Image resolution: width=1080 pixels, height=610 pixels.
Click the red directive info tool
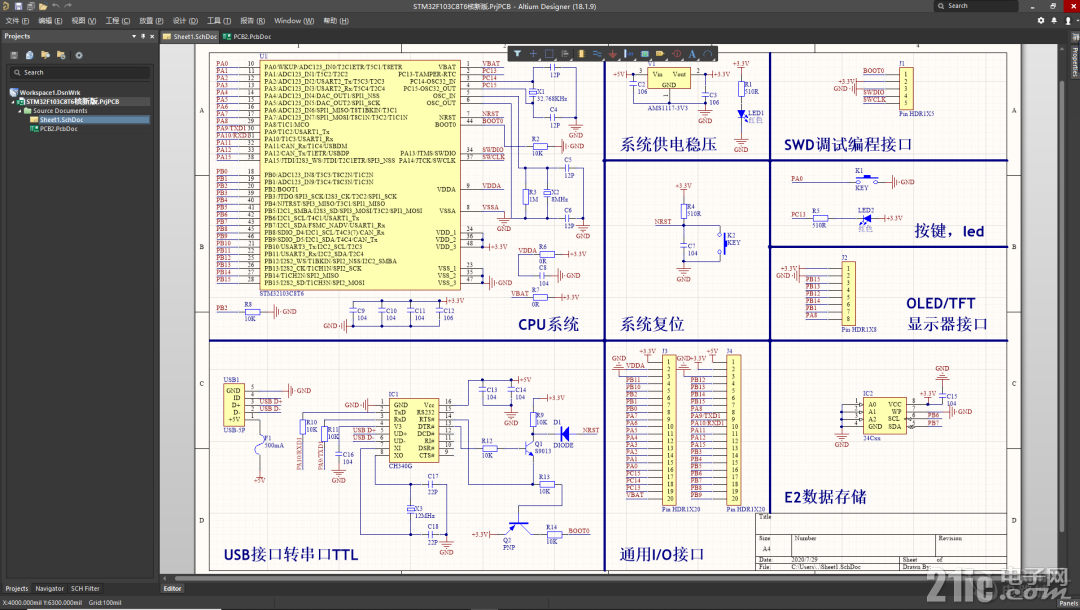click(x=676, y=54)
